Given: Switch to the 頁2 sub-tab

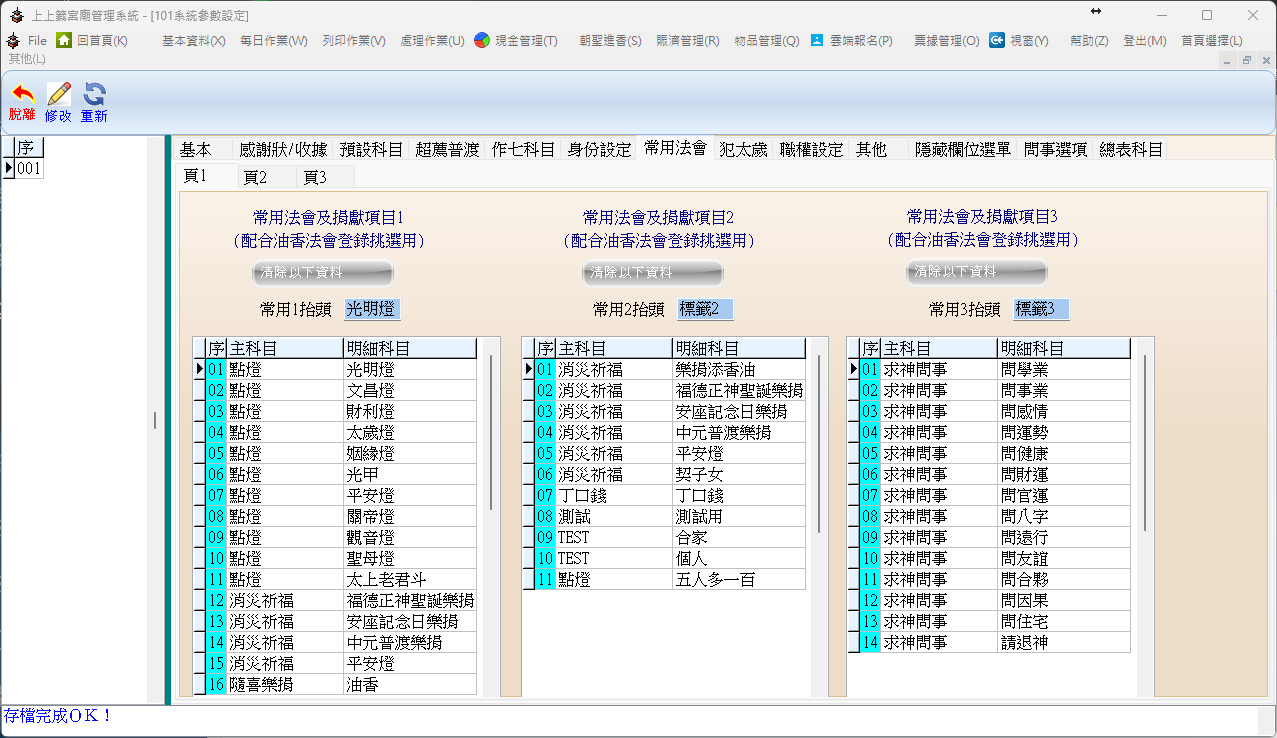Looking at the screenshot, I should (255, 177).
